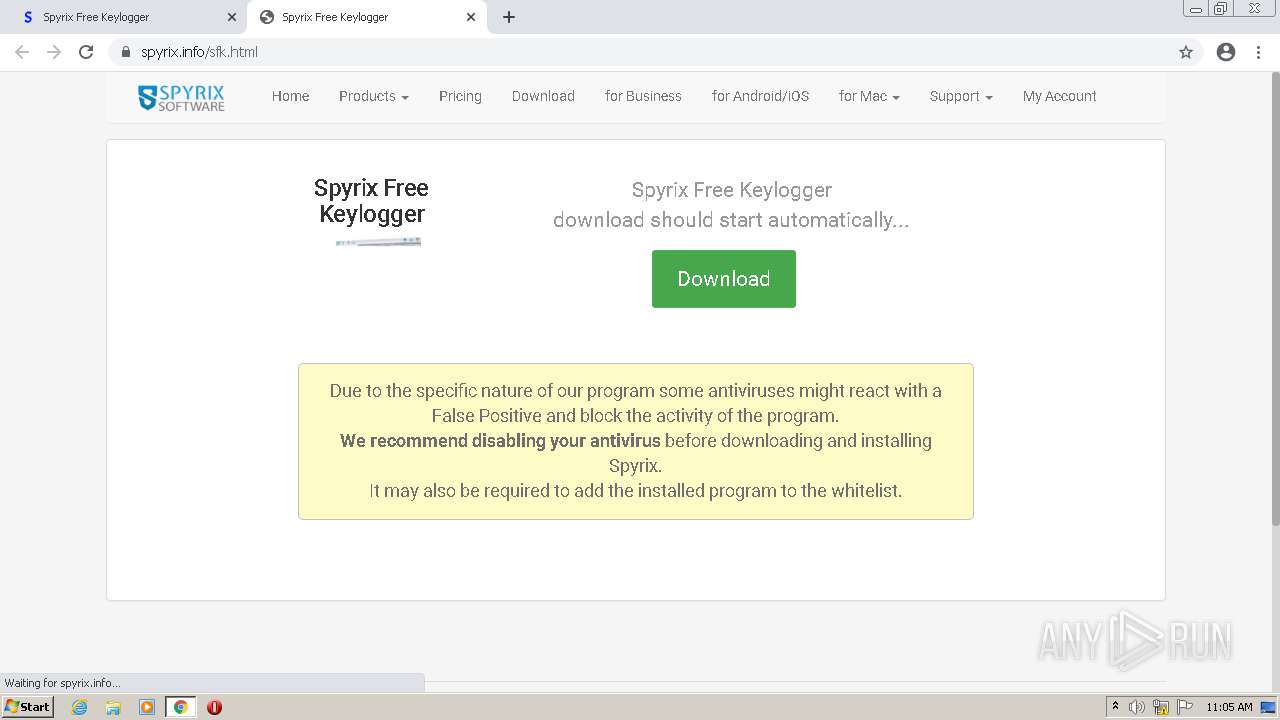
Task: Go back with browser back arrow
Action: point(22,52)
